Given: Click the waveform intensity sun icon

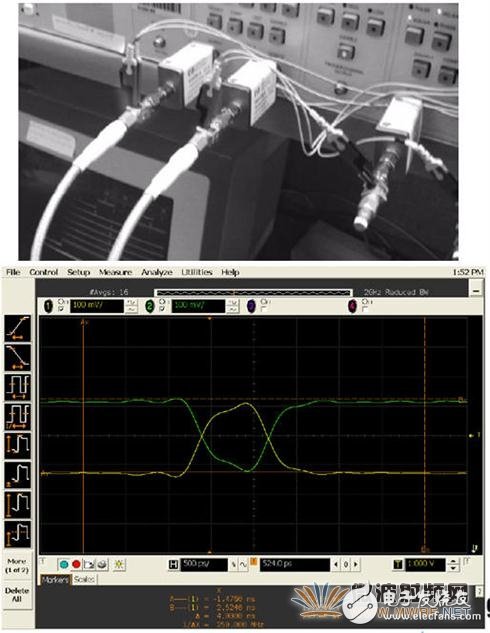Looking at the screenshot, I should click(119, 564).
